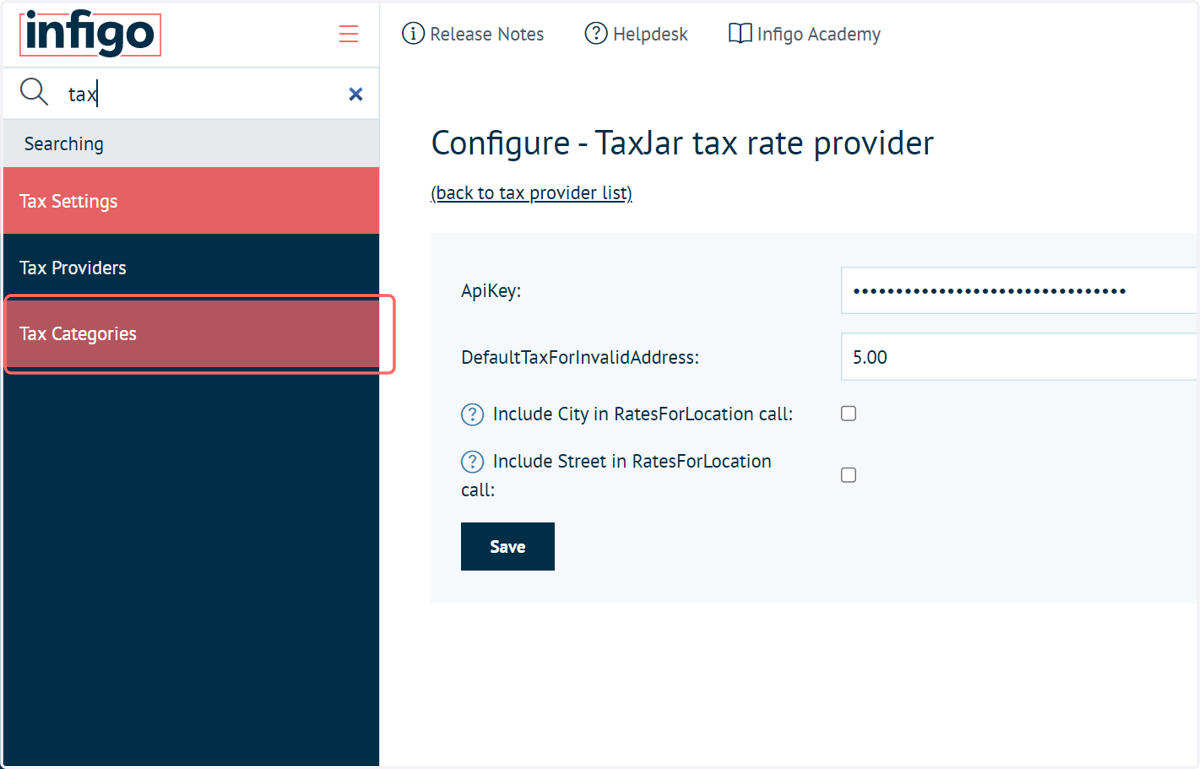Open Release Notes link
The width and height of the screenshot is (1200, 769).
point(487,34)
